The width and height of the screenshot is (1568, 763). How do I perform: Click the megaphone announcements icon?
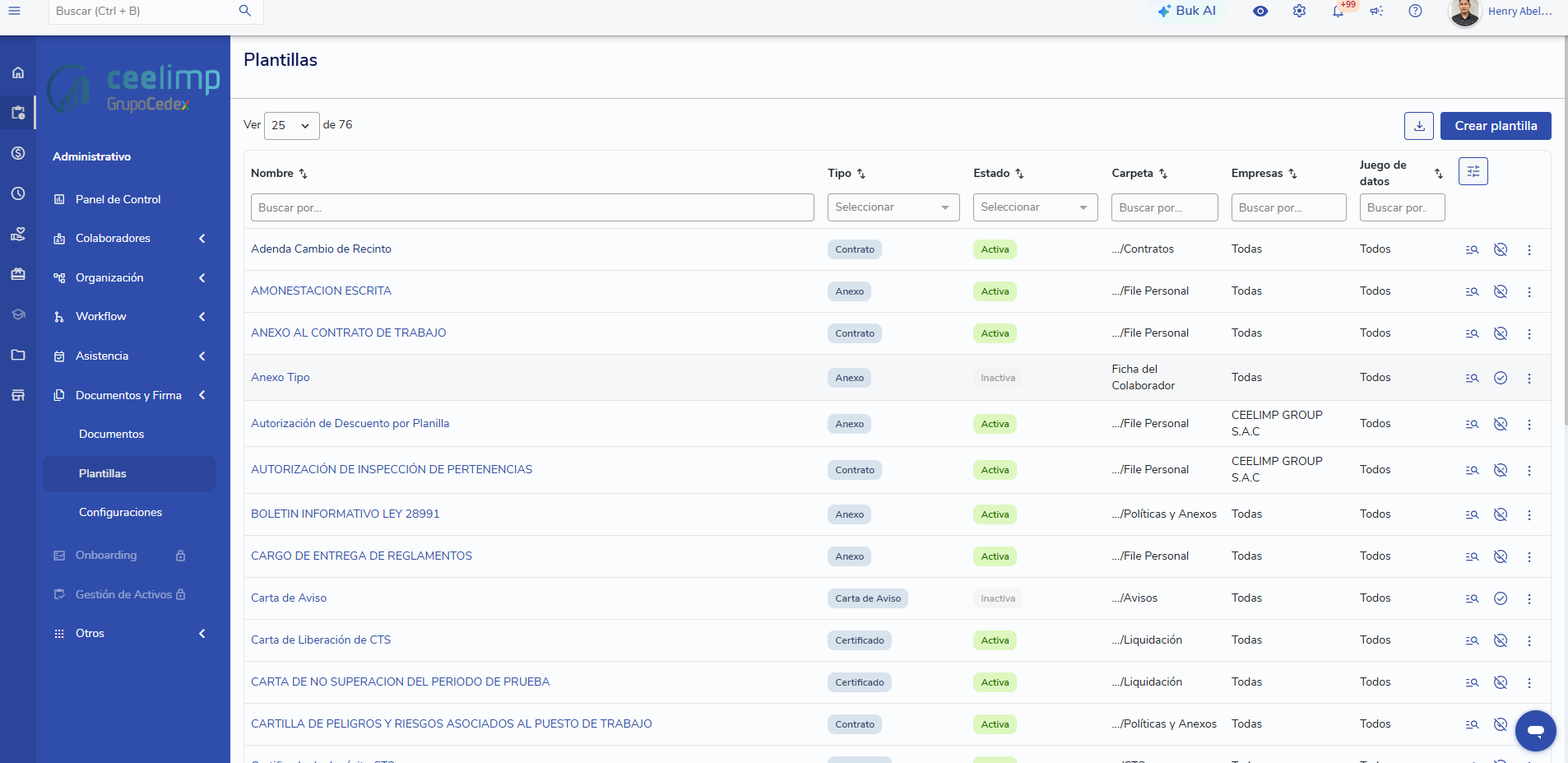(x=1376, y=11)
